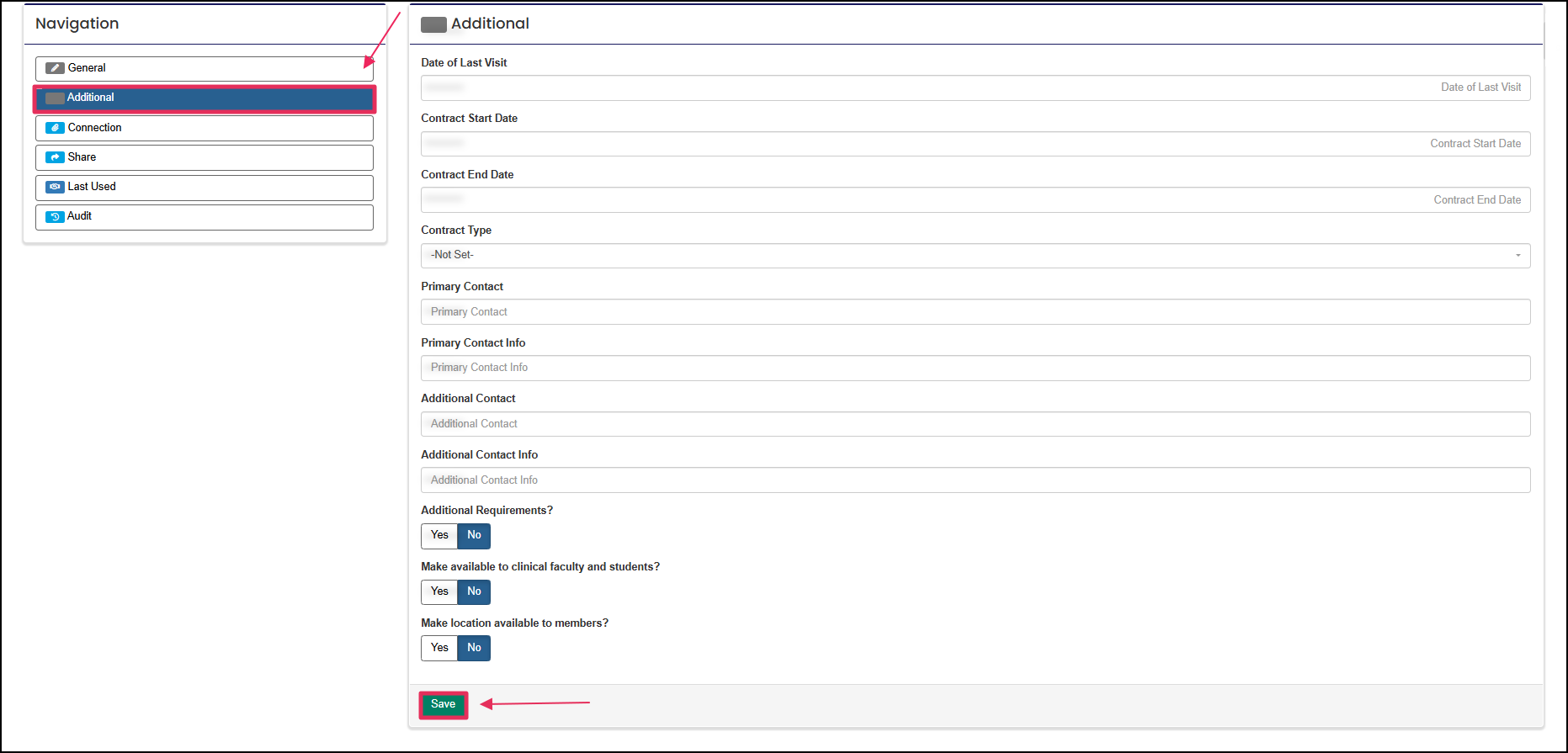Choose Yes for Additional Requirements
The width and height of the screenshot is (1568, 753).
tap(439, 535)
